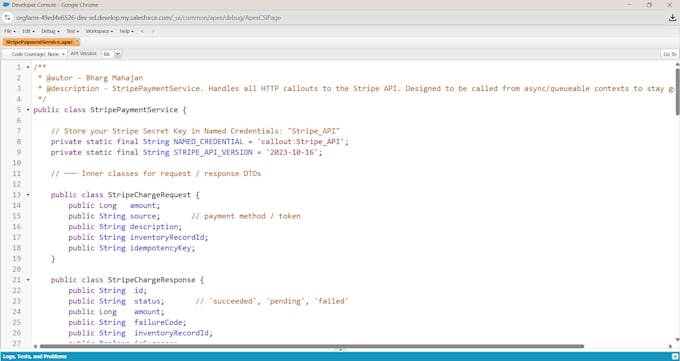Click the site information icon in address bar
The height and width of the screenshot is (361, 680).
[x=7, y=18]
